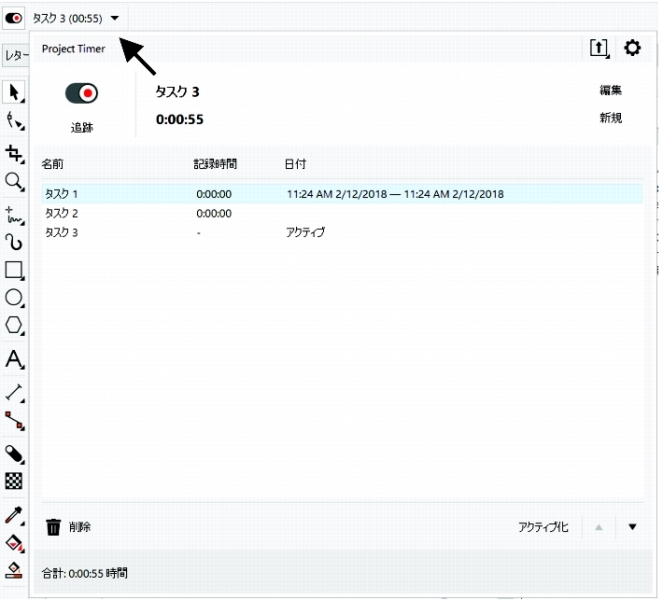
Task: Expand the タスク 3 (00:55) dropdown arrow
Action: coord(116,18)
